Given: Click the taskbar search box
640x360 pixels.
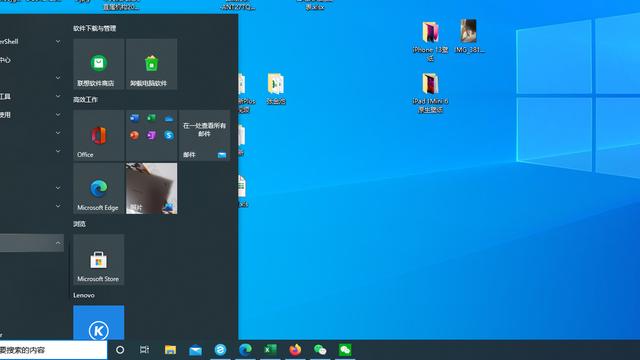Looking at the screenshot, I should pos(53,350).
